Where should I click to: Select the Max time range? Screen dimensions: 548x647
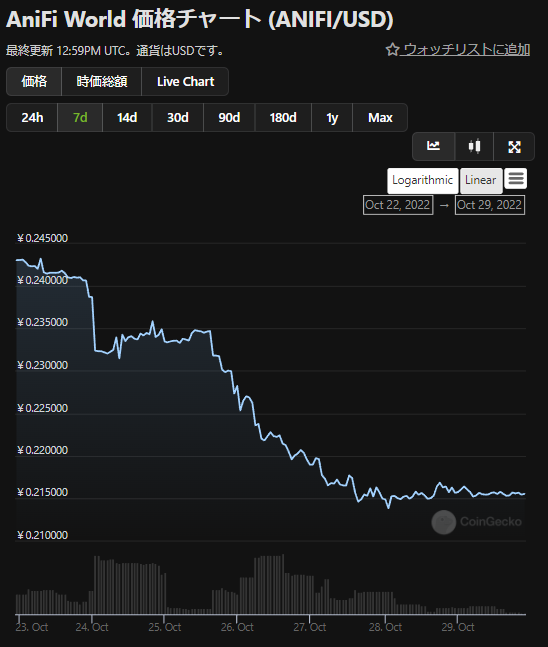380,118
